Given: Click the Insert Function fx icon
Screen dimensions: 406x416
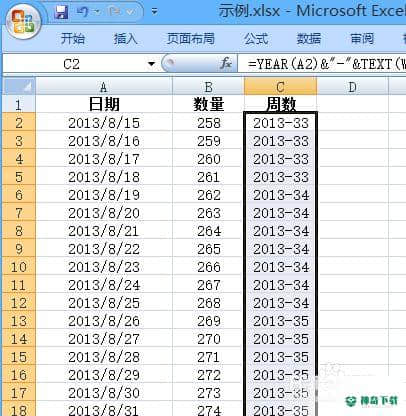Looking at the screenshot, I should (226, 63).
